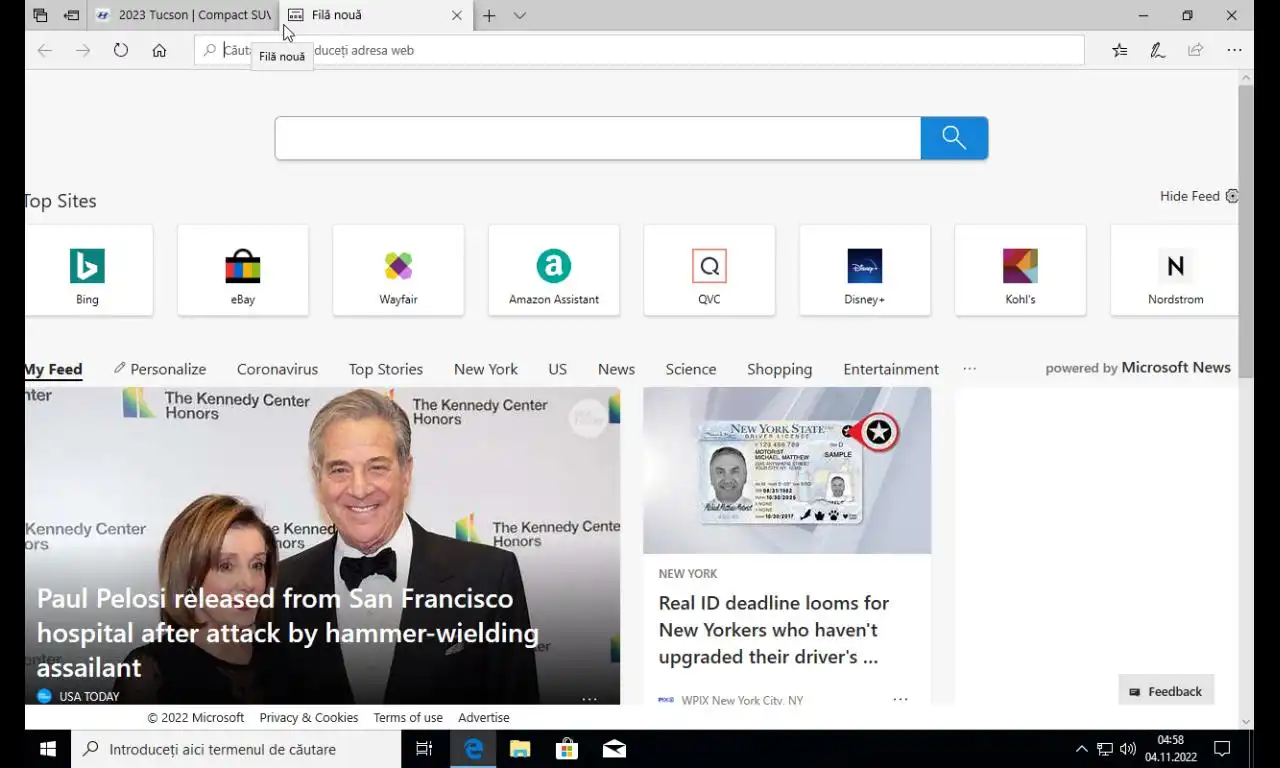Open the QVC top site tile
Screen dimensions: 1280x768
point(709,270)
